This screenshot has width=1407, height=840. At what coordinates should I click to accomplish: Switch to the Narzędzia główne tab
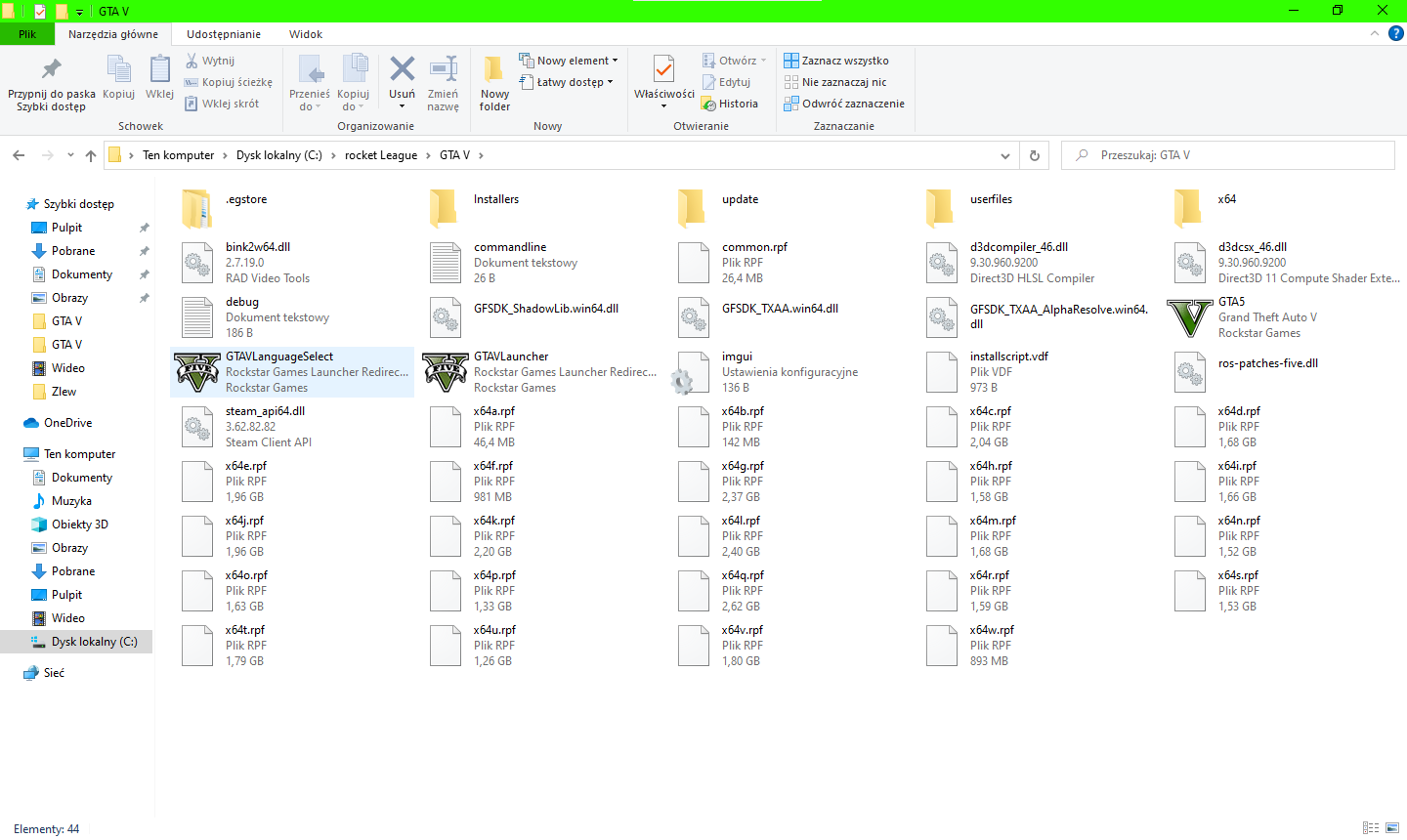[x=113, y=34]
